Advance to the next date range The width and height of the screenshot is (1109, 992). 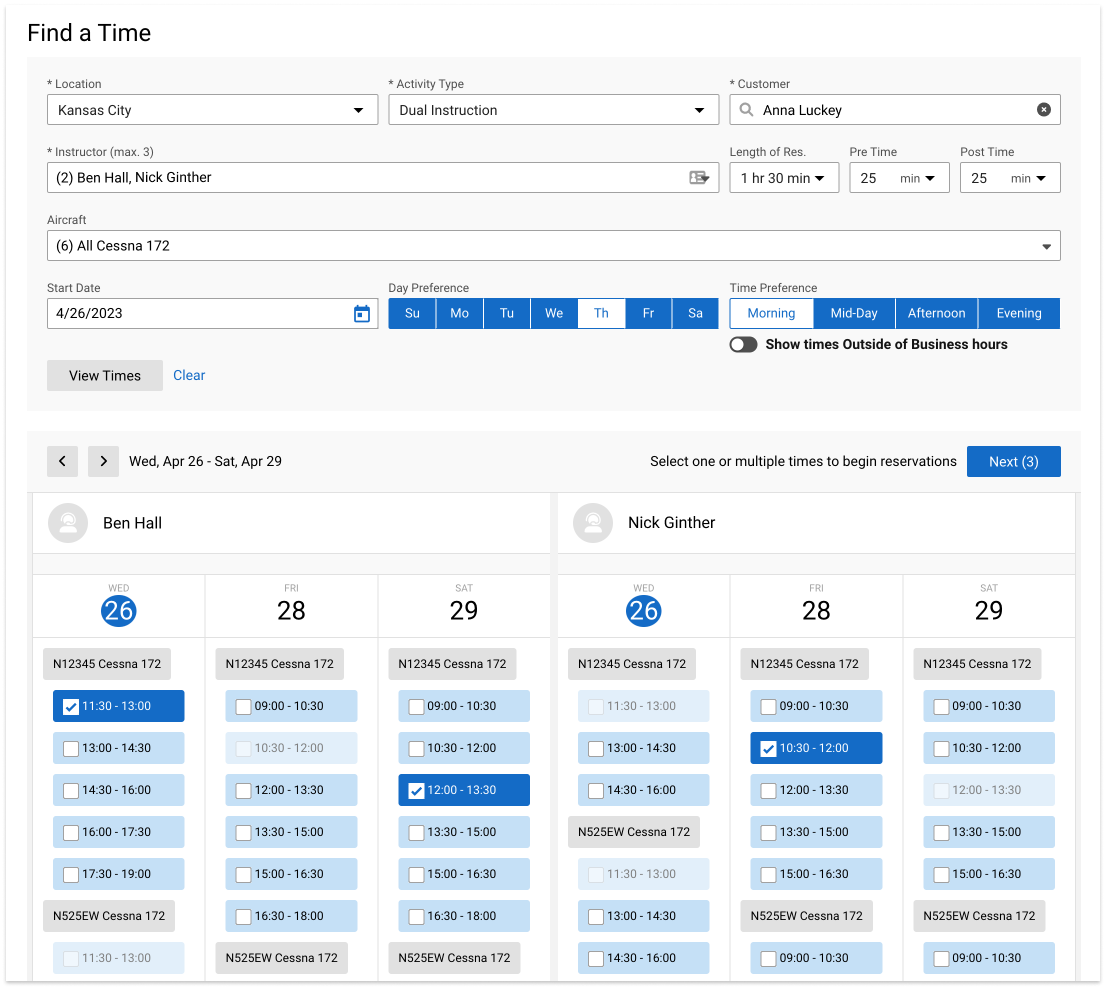(103, 461)
